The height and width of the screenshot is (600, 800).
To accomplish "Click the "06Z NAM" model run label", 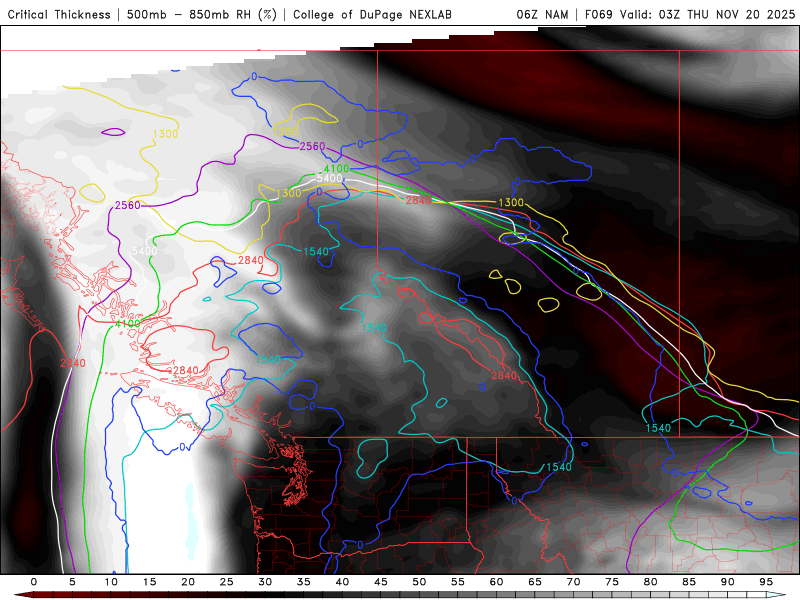I will point(542,14).
